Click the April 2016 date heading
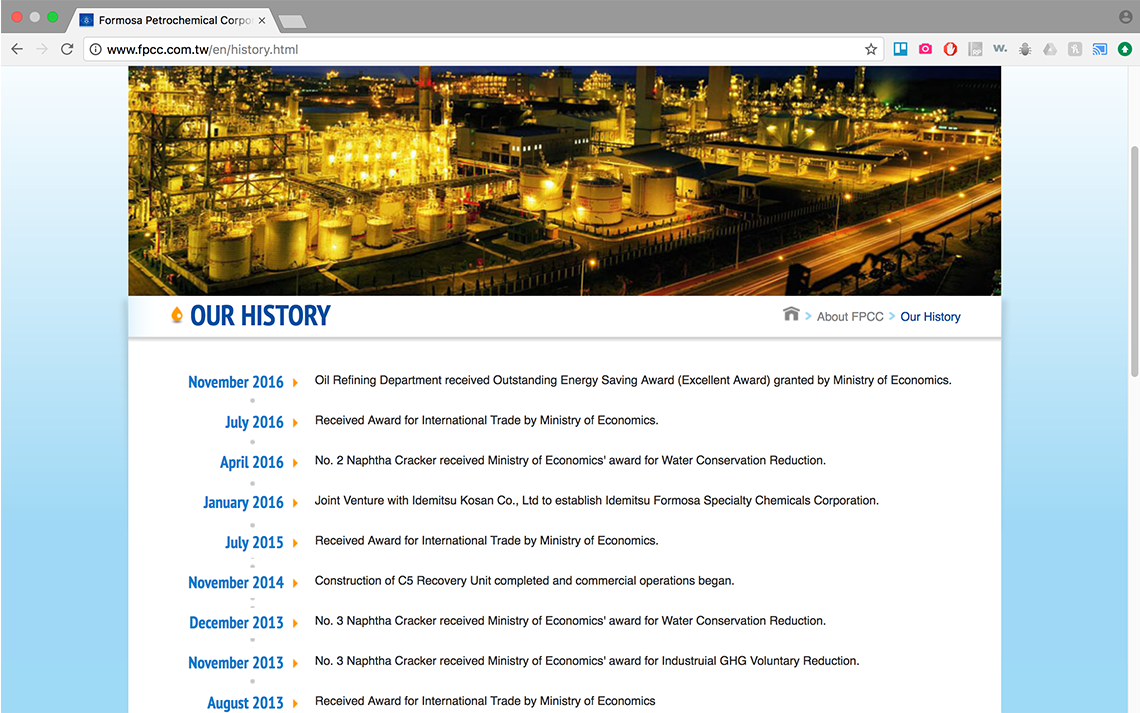This screenshot has width=1140, height=713. pos(252,462)
